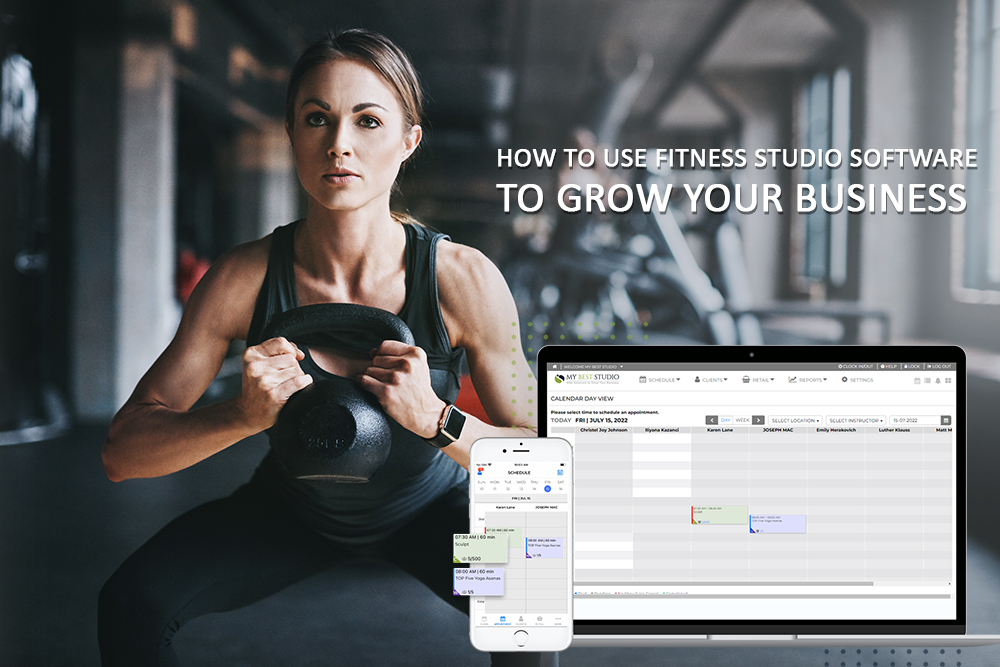
Task: Open the Class tab in phone bottom bar
Action: click(484, 620)
